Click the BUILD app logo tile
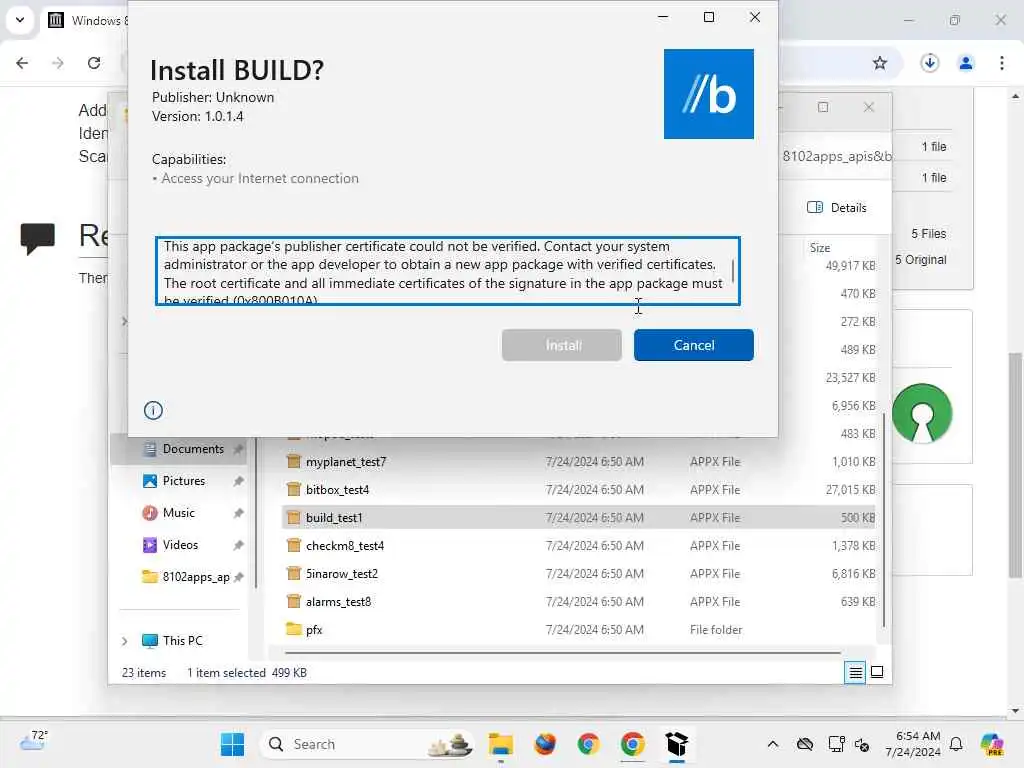This screenshot has height=768, width=1024. [x=709, y=94]
